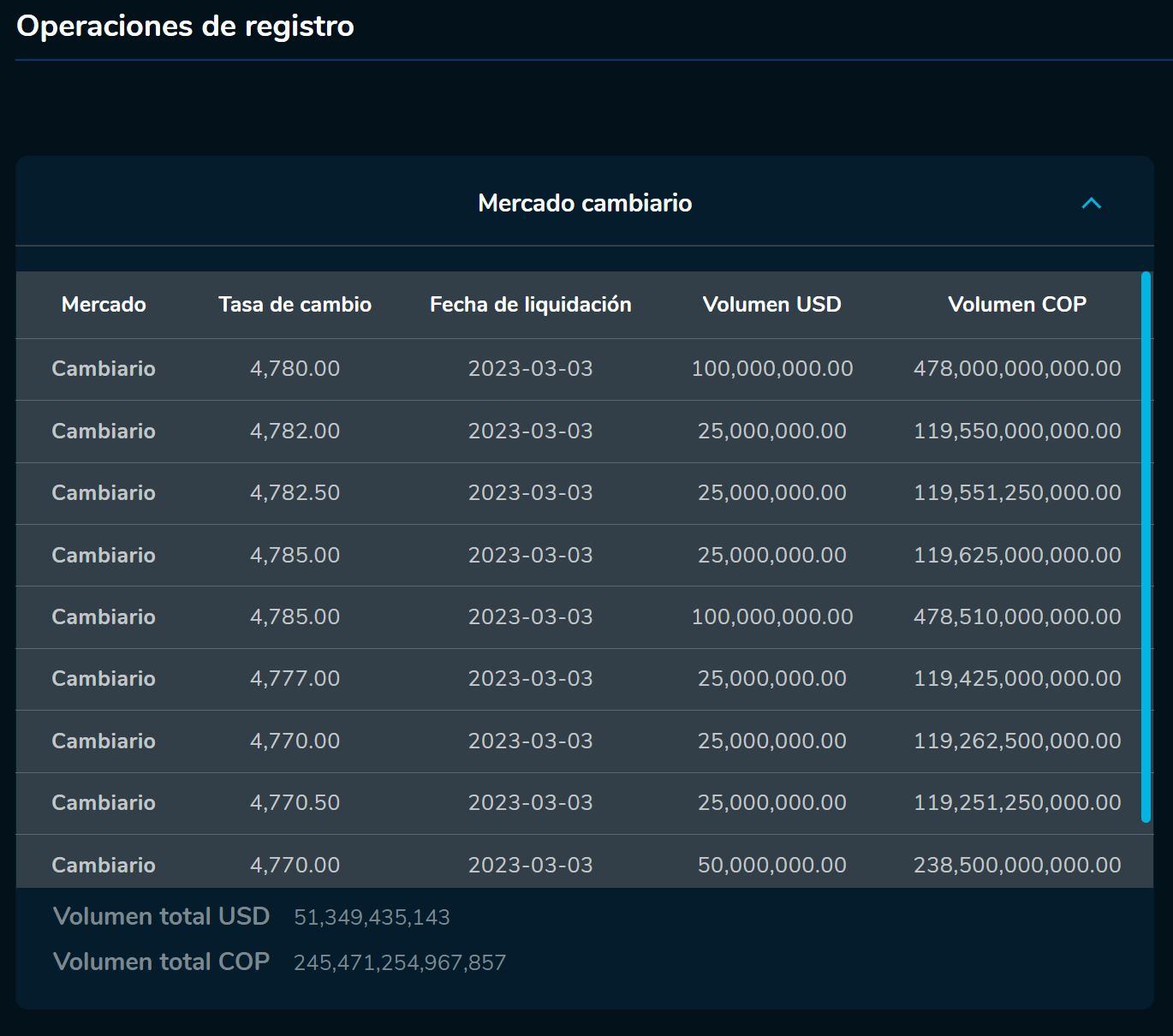The image size is (1173, 1036).
Task: Select the row with volume 478,510,000,000.00 COP
Action: click(x=582, y=616)
